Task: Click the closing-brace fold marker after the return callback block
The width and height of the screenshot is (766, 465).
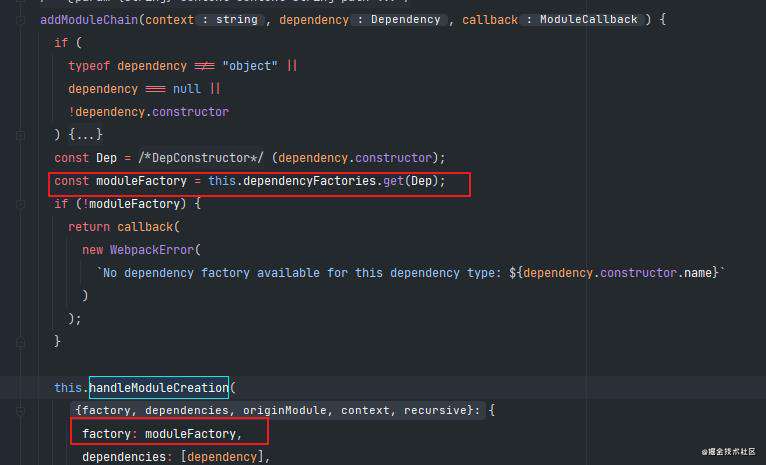Action: click(21, 342)
